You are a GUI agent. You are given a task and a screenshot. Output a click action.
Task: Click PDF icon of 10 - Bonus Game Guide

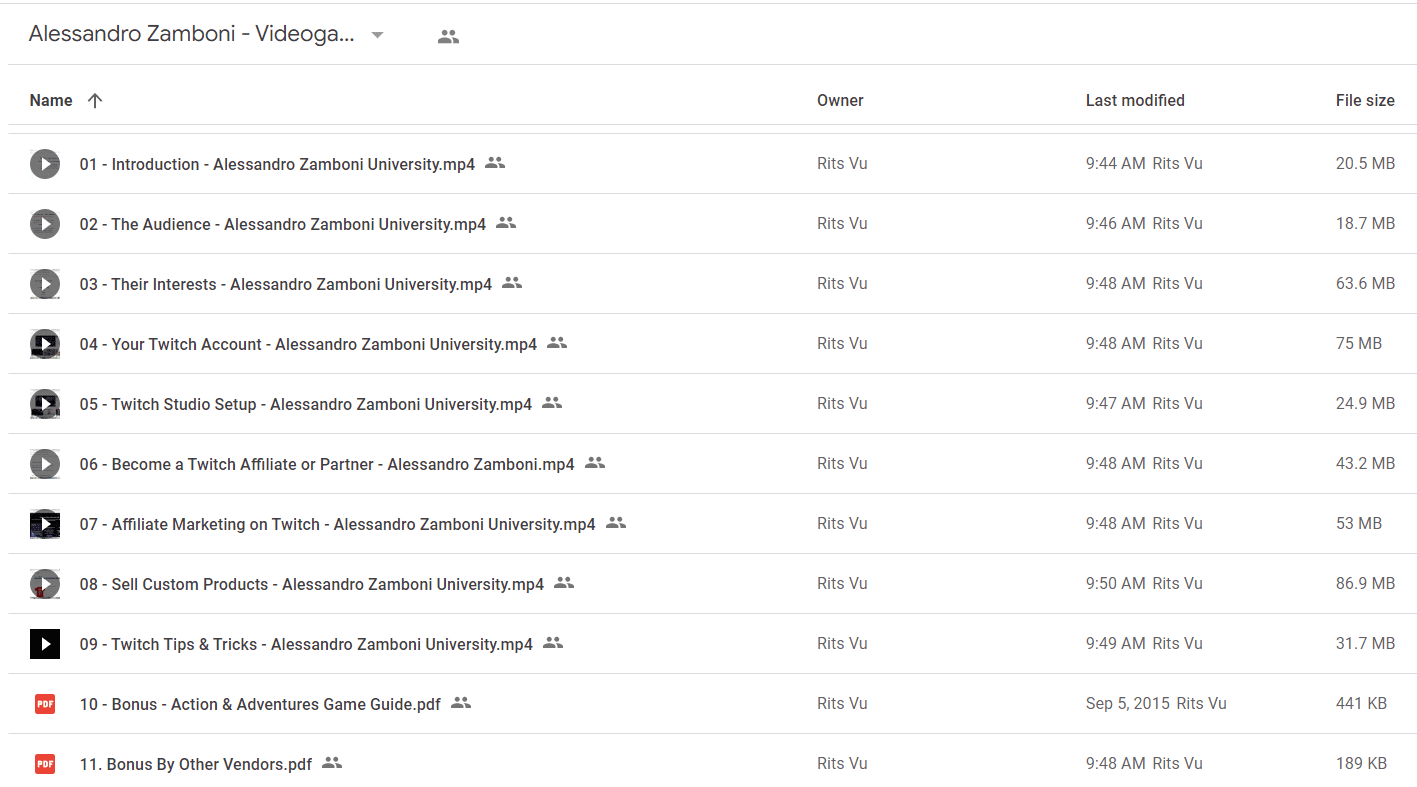pos(45,704)
